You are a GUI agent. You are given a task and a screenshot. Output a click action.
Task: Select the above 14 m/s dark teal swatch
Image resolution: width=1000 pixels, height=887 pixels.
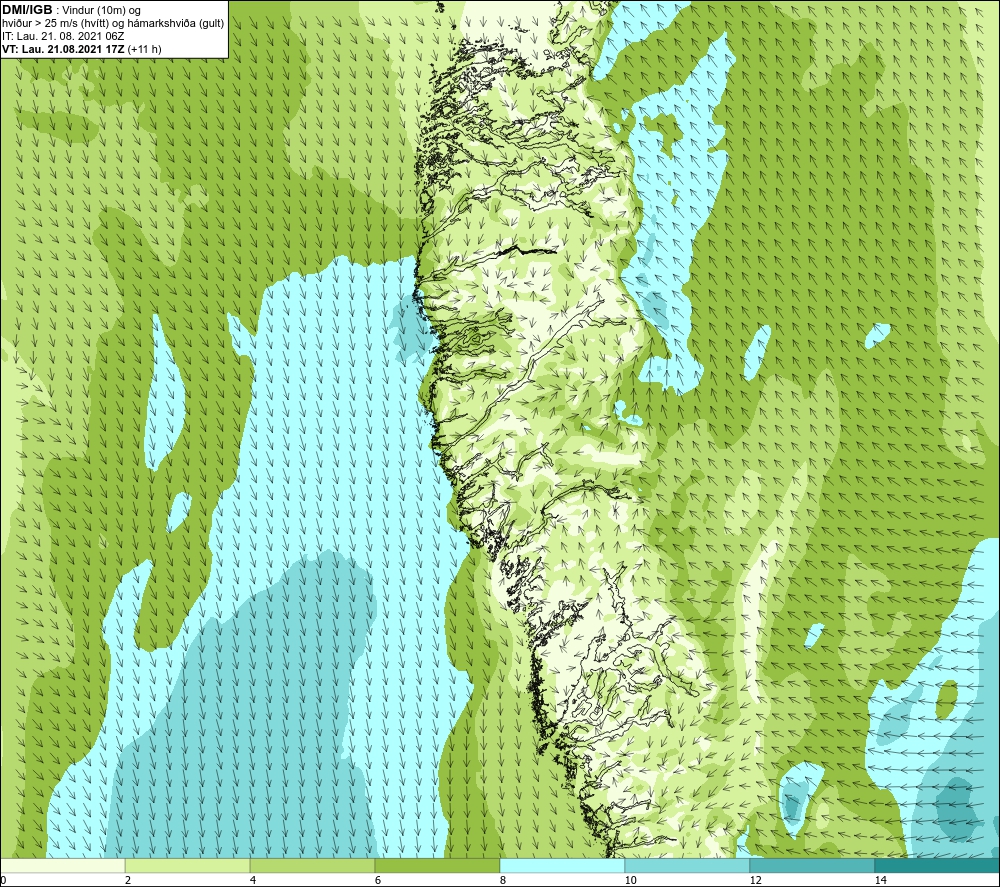938,865
